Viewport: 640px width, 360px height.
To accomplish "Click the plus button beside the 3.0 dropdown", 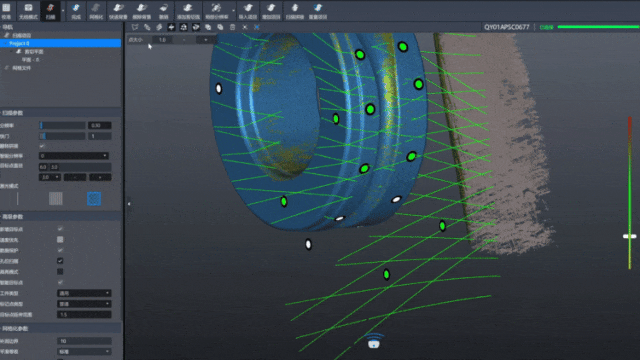I will point(100,177).
